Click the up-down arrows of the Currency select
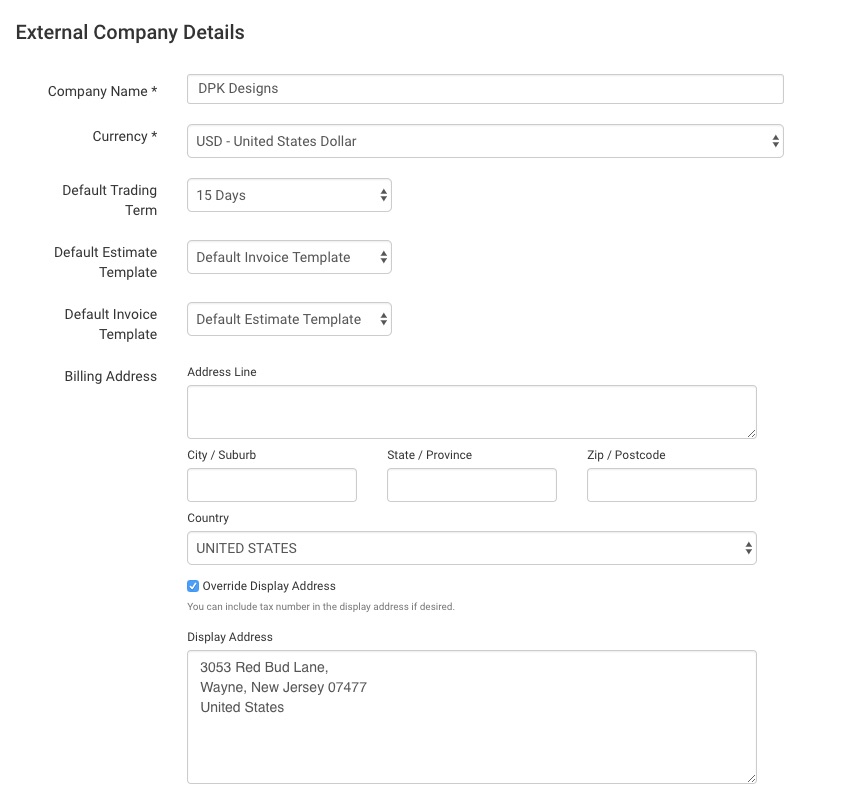This screenshot has height=795, width=868. click(775, 141)
